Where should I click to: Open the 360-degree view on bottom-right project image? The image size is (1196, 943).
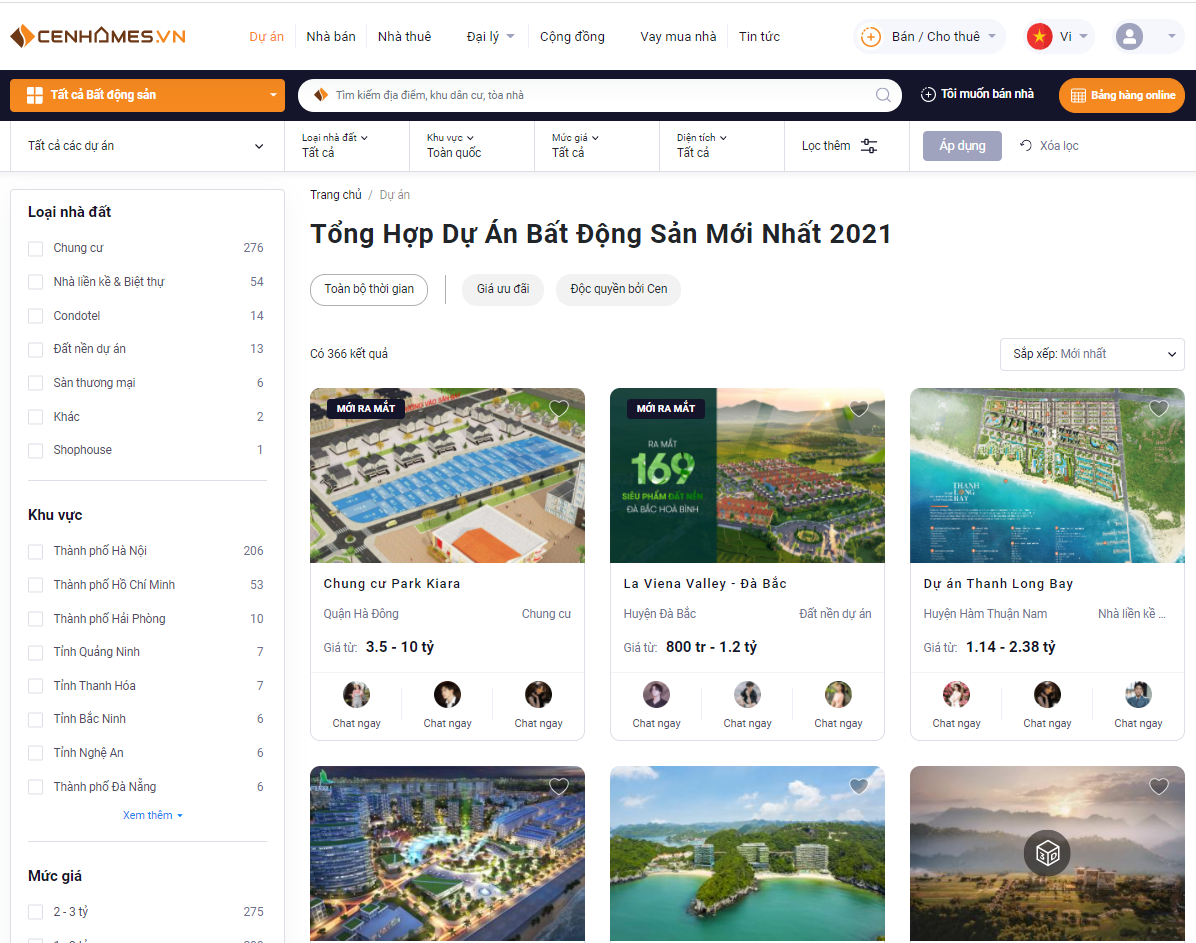coord(1047,853)
